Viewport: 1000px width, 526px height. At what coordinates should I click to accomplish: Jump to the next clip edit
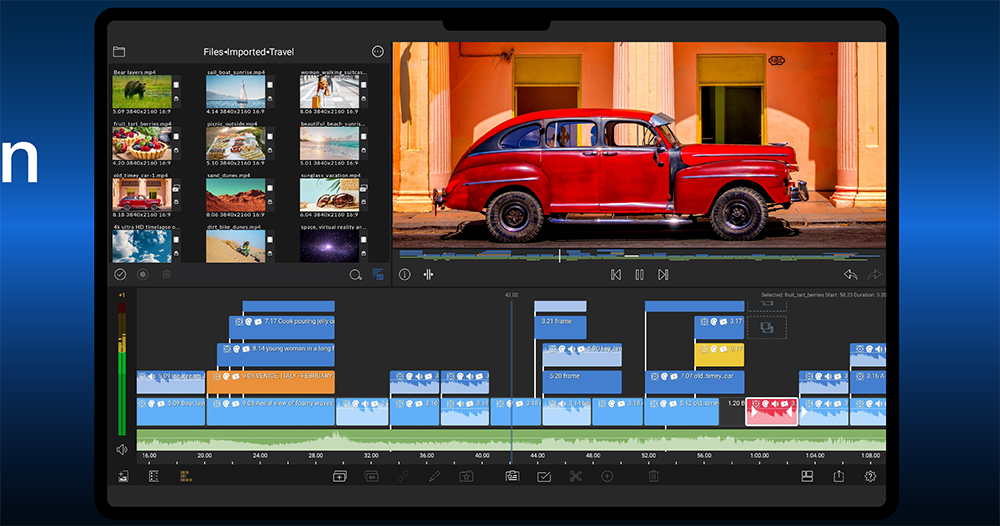point(663,274)
